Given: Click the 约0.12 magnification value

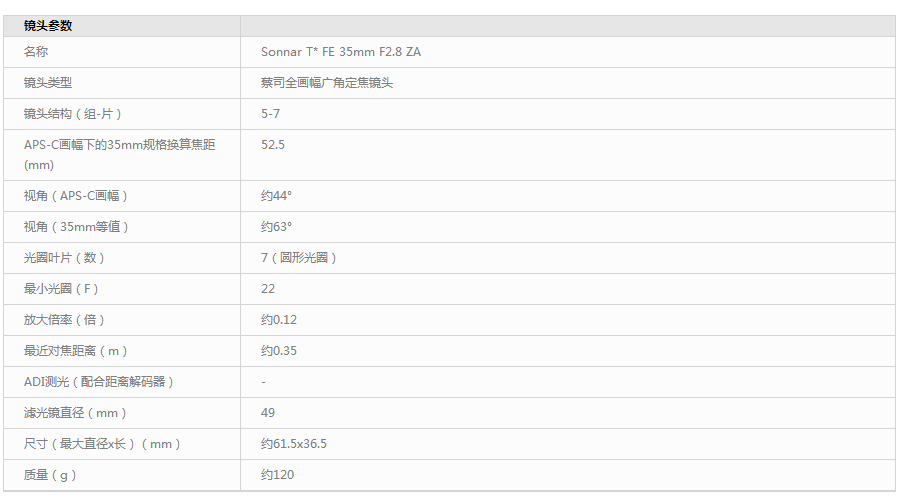Looking at the screenshot, I should point(279,320).
